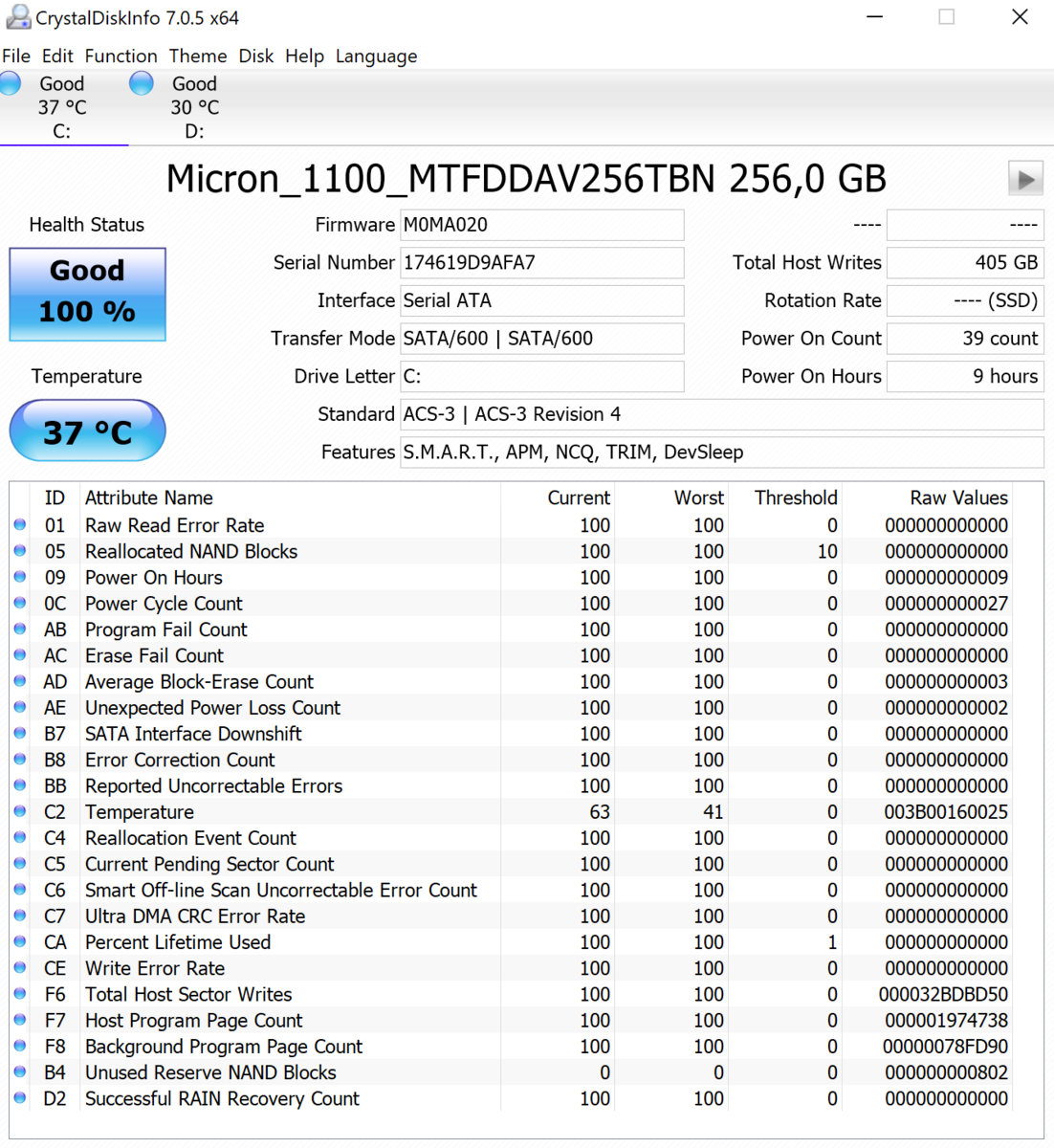
Task: Click the status dot for Program Fail Count
Action: (x=20, y=629)
